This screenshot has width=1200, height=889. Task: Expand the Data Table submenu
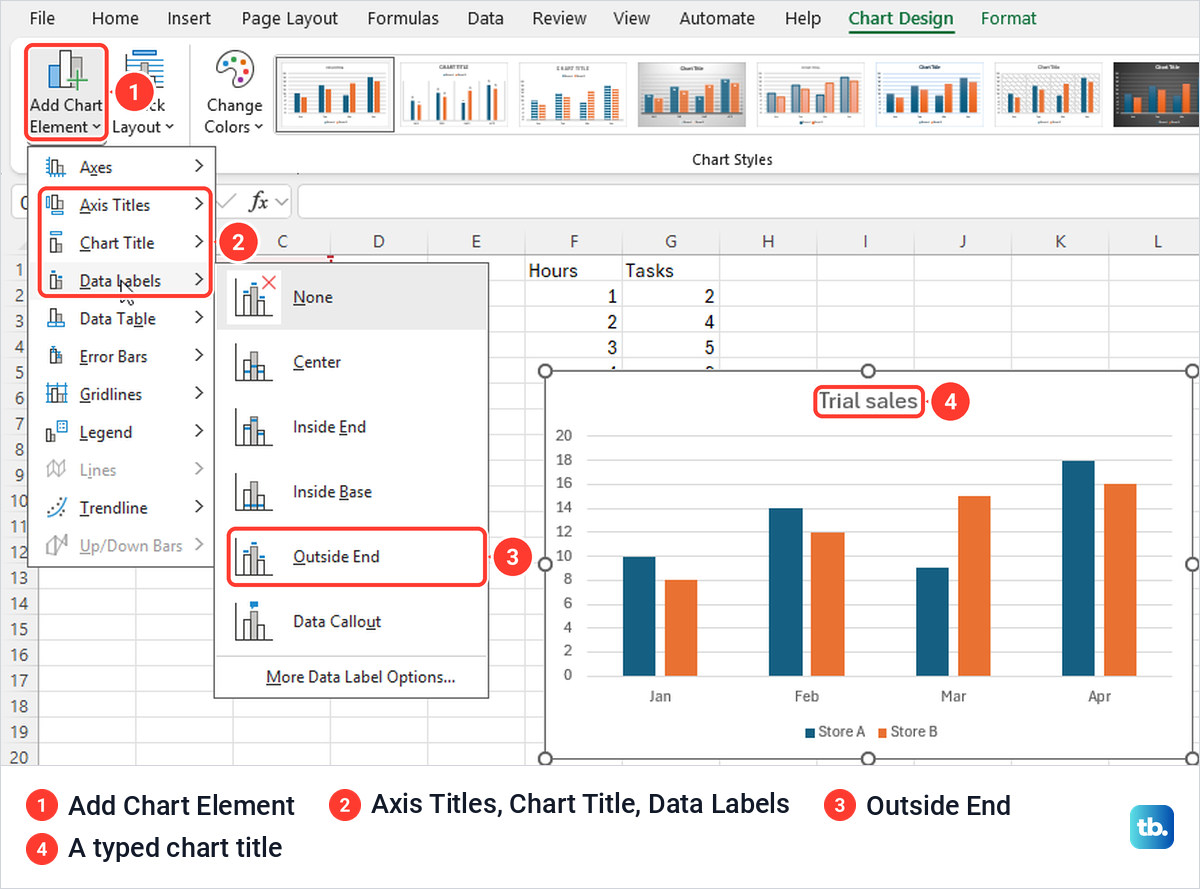[121, 319]
